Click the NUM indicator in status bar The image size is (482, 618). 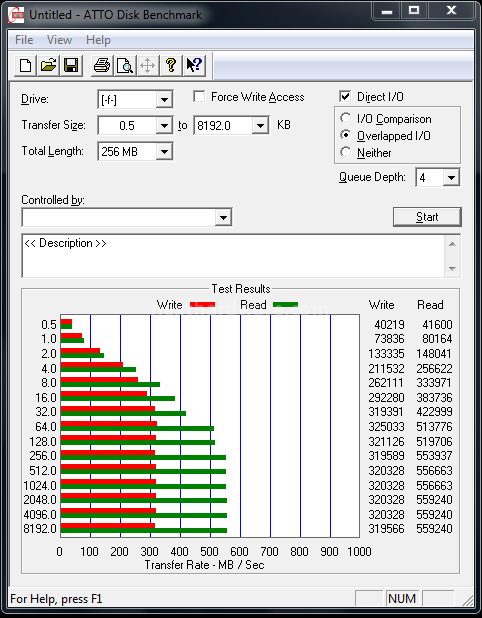pos(402,599)
